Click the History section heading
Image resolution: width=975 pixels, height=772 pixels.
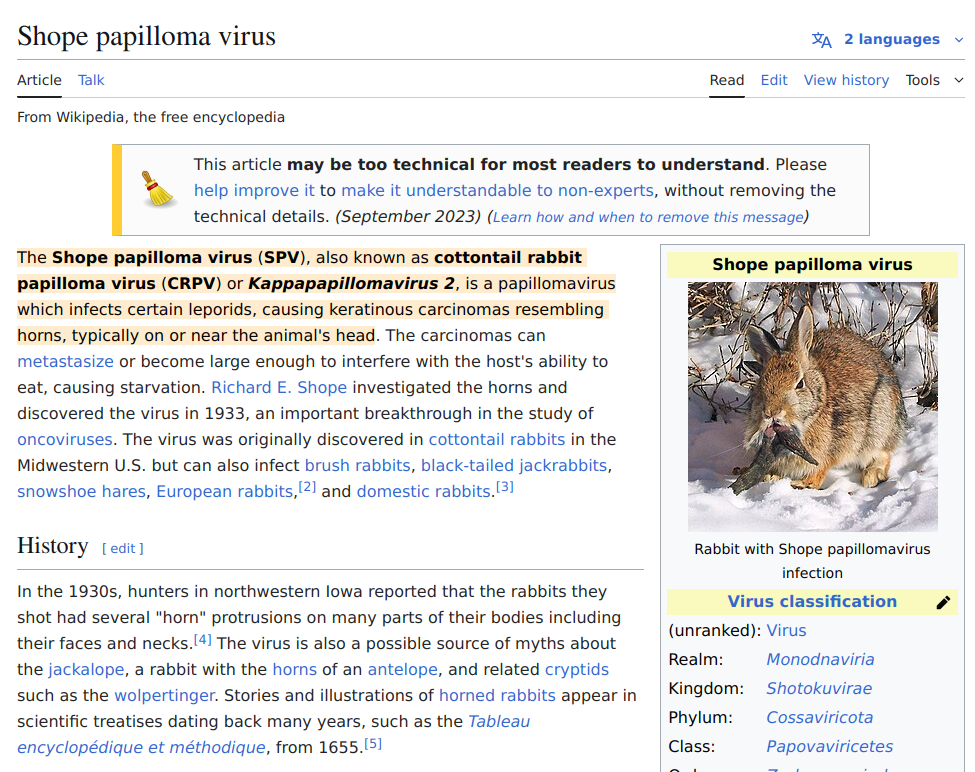point(53,546)
